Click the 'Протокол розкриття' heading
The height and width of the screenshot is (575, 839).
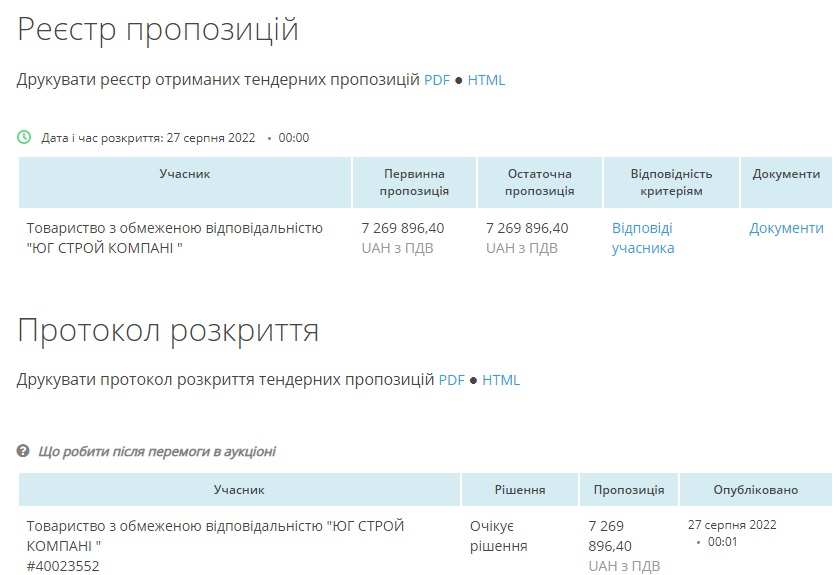click(x=168, y=330)
